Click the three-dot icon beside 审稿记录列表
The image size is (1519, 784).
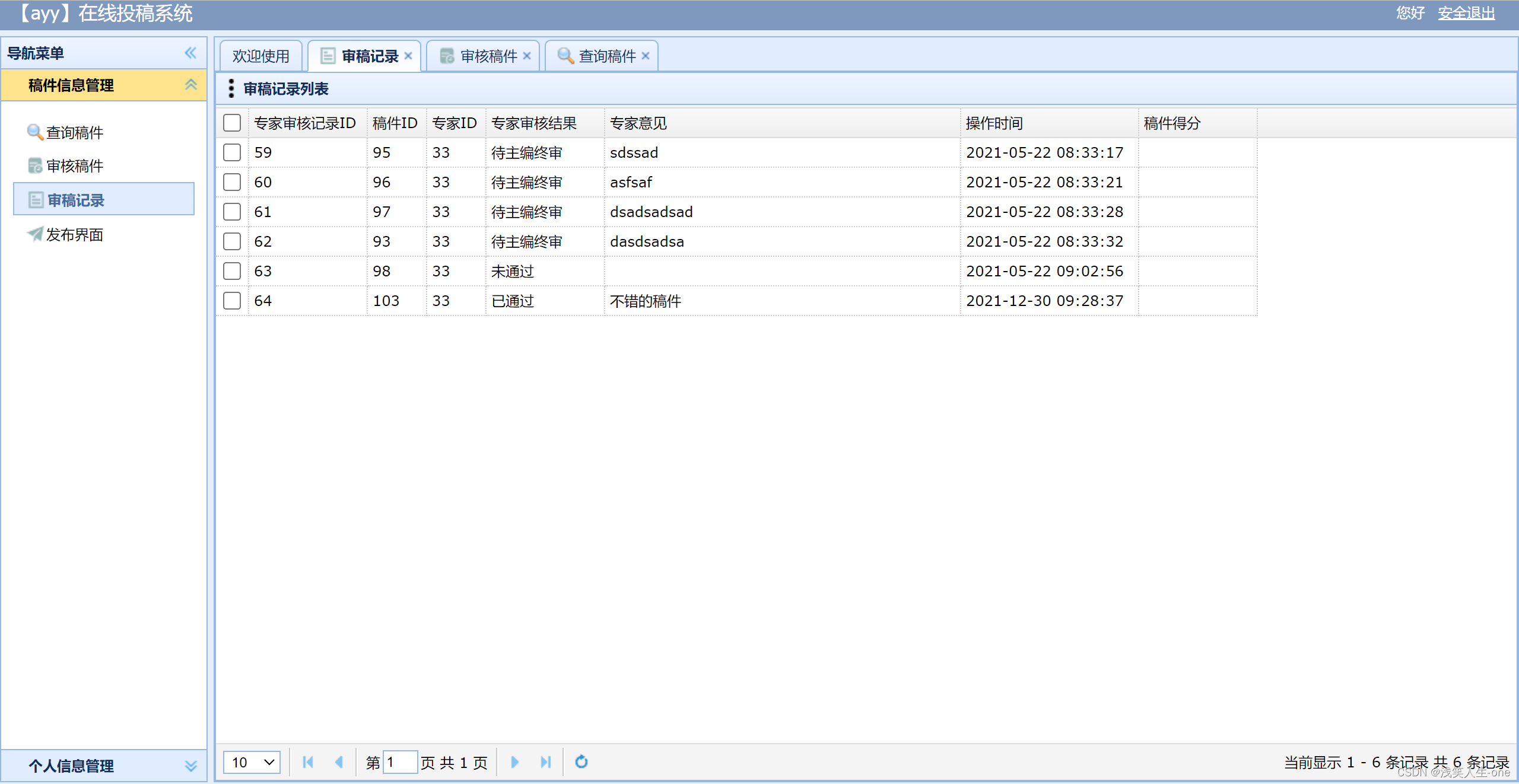coord(231,89)
